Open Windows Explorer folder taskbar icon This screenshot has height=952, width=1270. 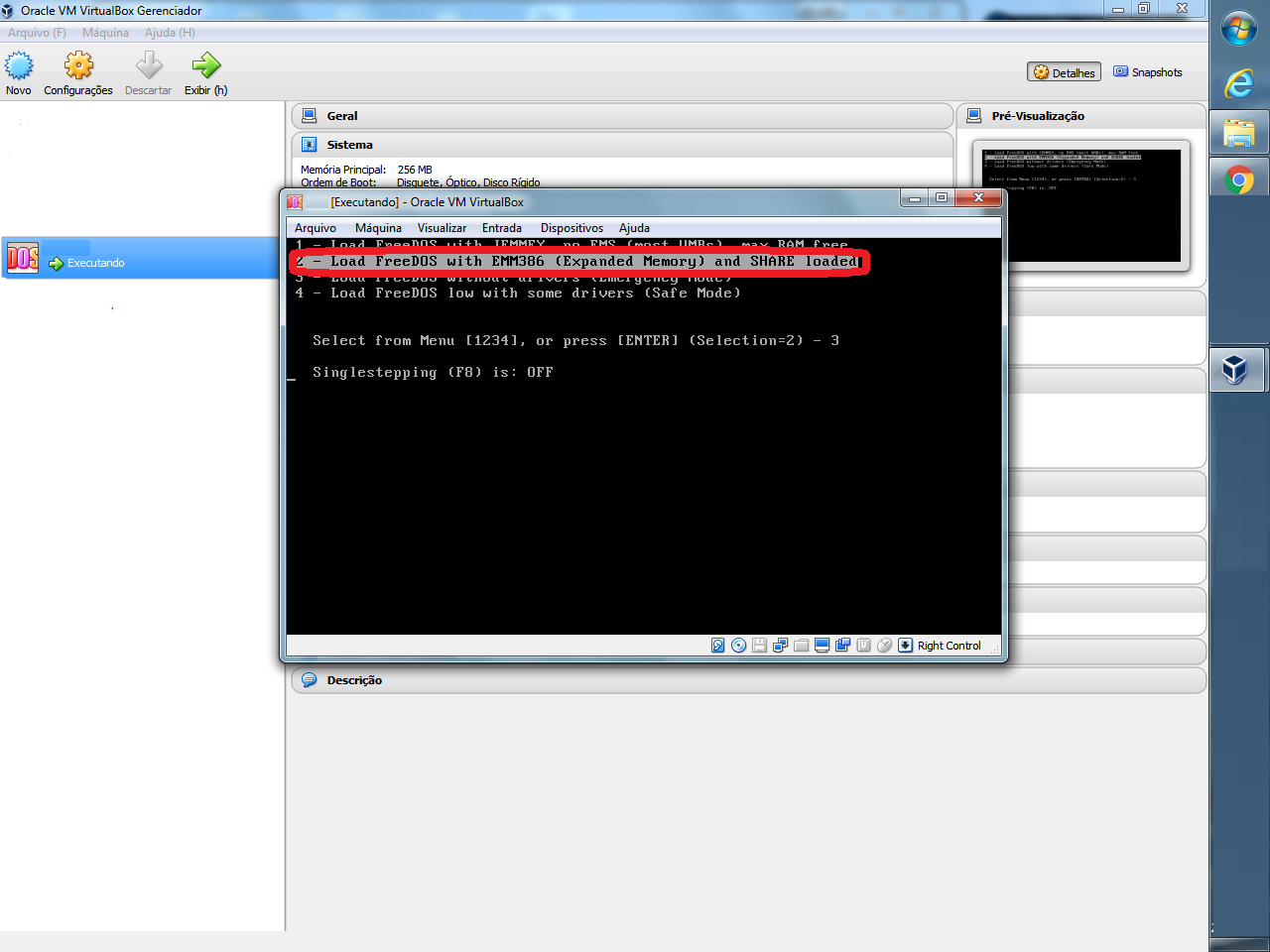point(1239,132)
